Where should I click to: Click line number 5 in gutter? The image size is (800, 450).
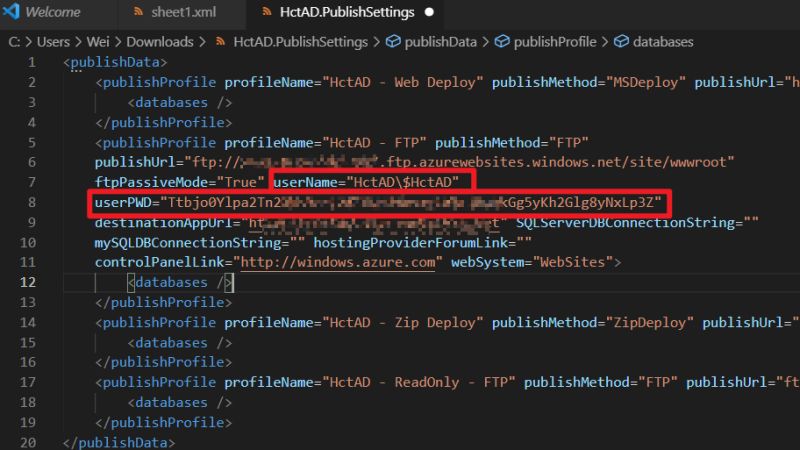click(x=32, y=142)
